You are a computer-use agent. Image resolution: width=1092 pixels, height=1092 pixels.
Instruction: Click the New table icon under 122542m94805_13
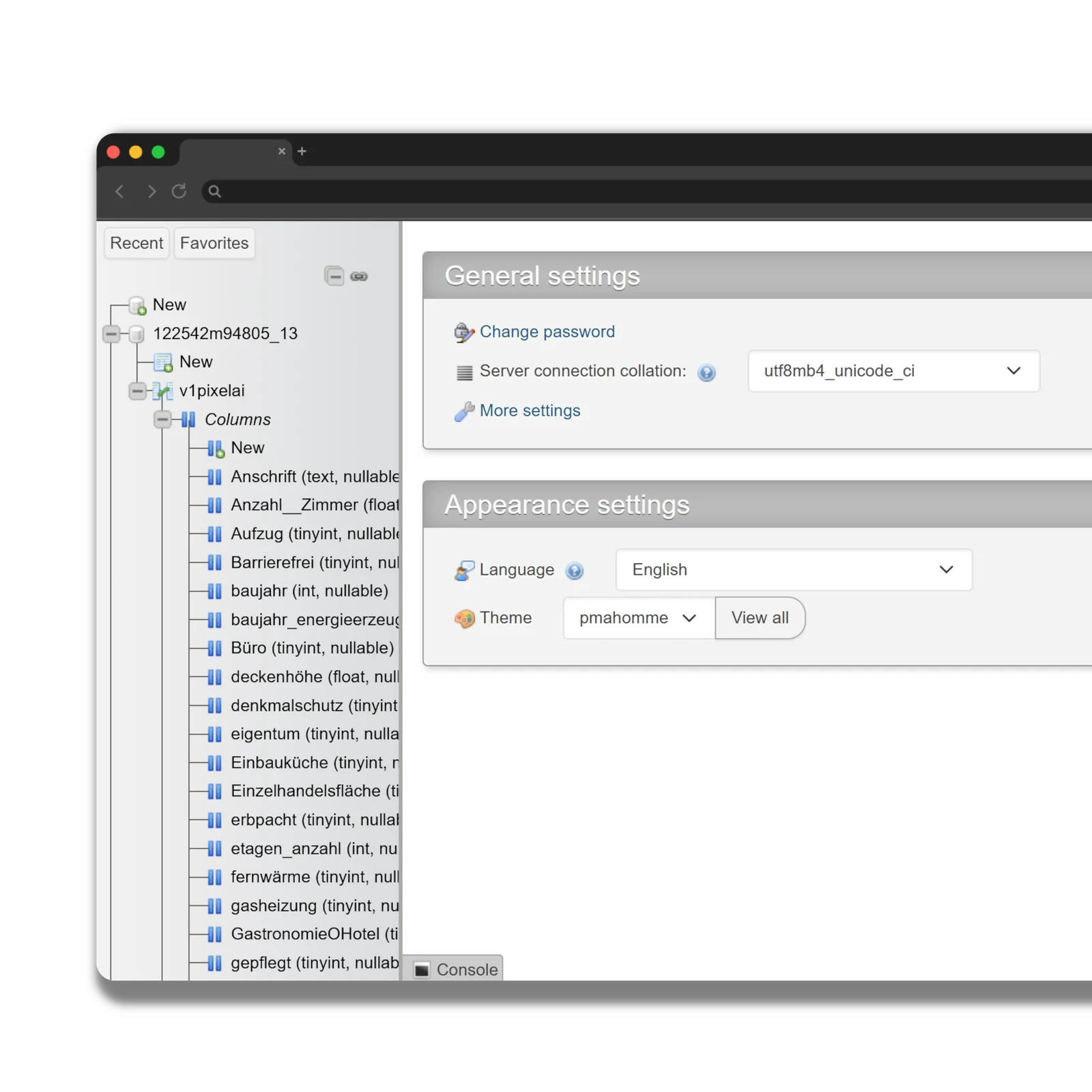point(163,362)
